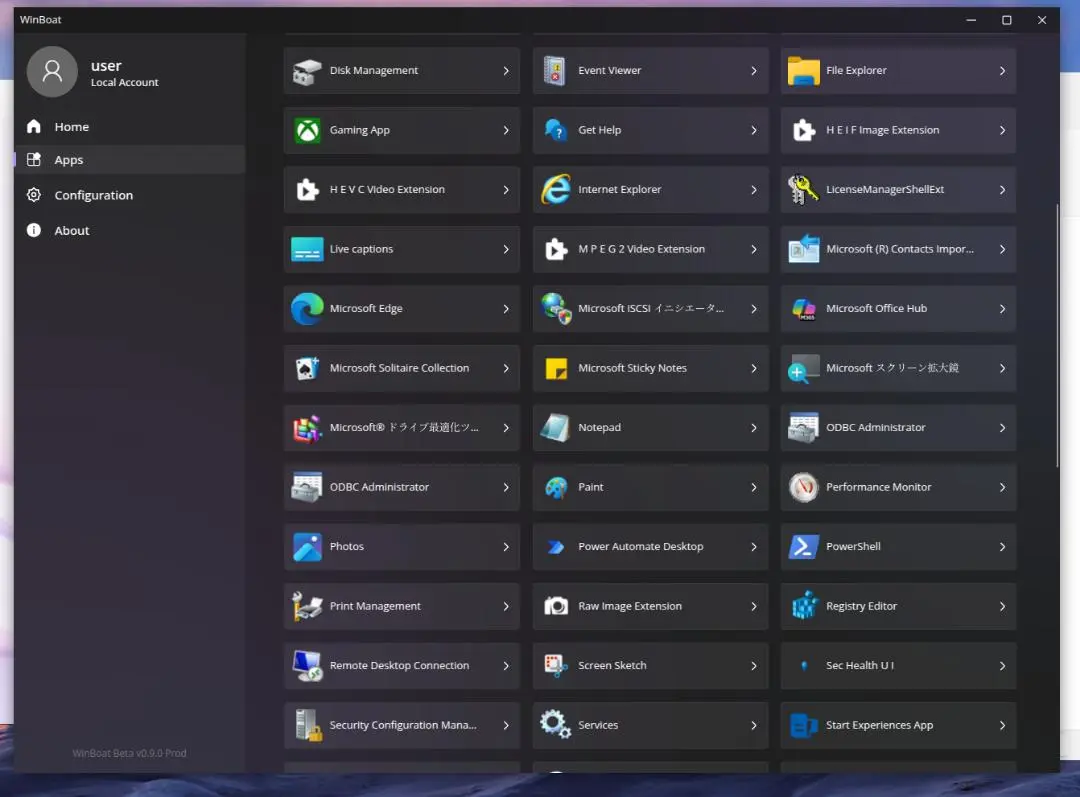
Task: Click the Performance Monitor icon
Action: 803,487
